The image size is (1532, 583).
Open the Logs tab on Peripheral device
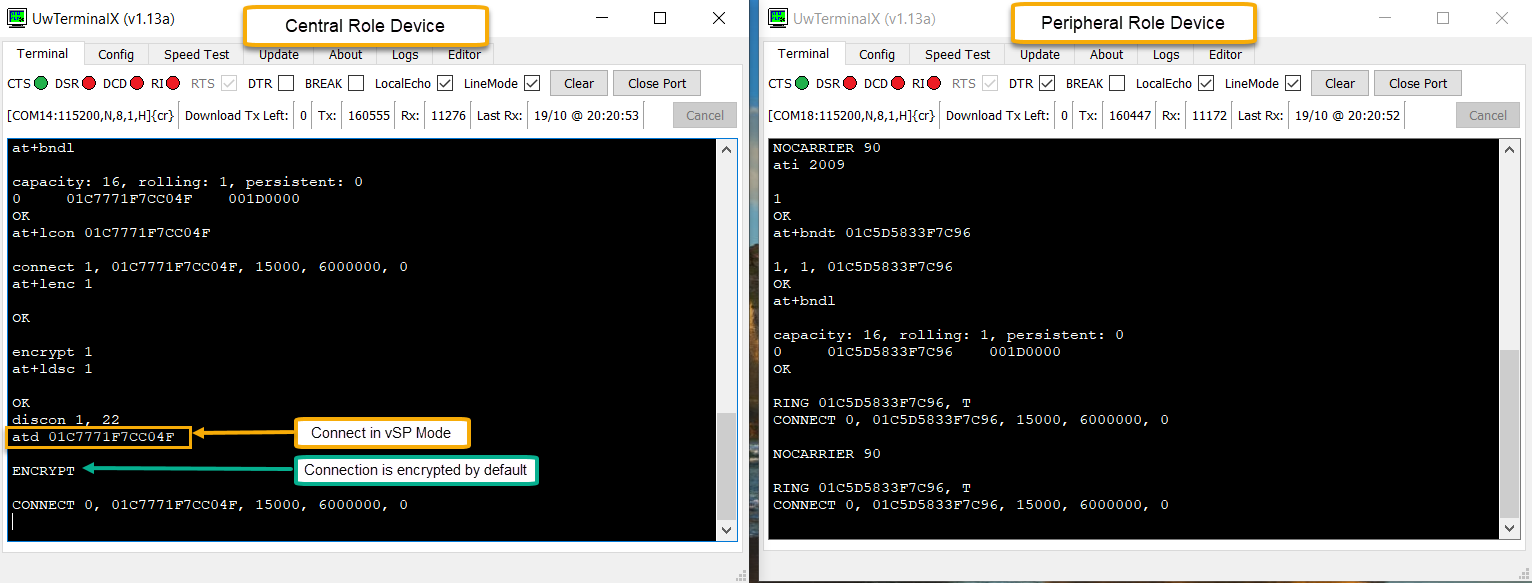click(x=1166, y=54)
